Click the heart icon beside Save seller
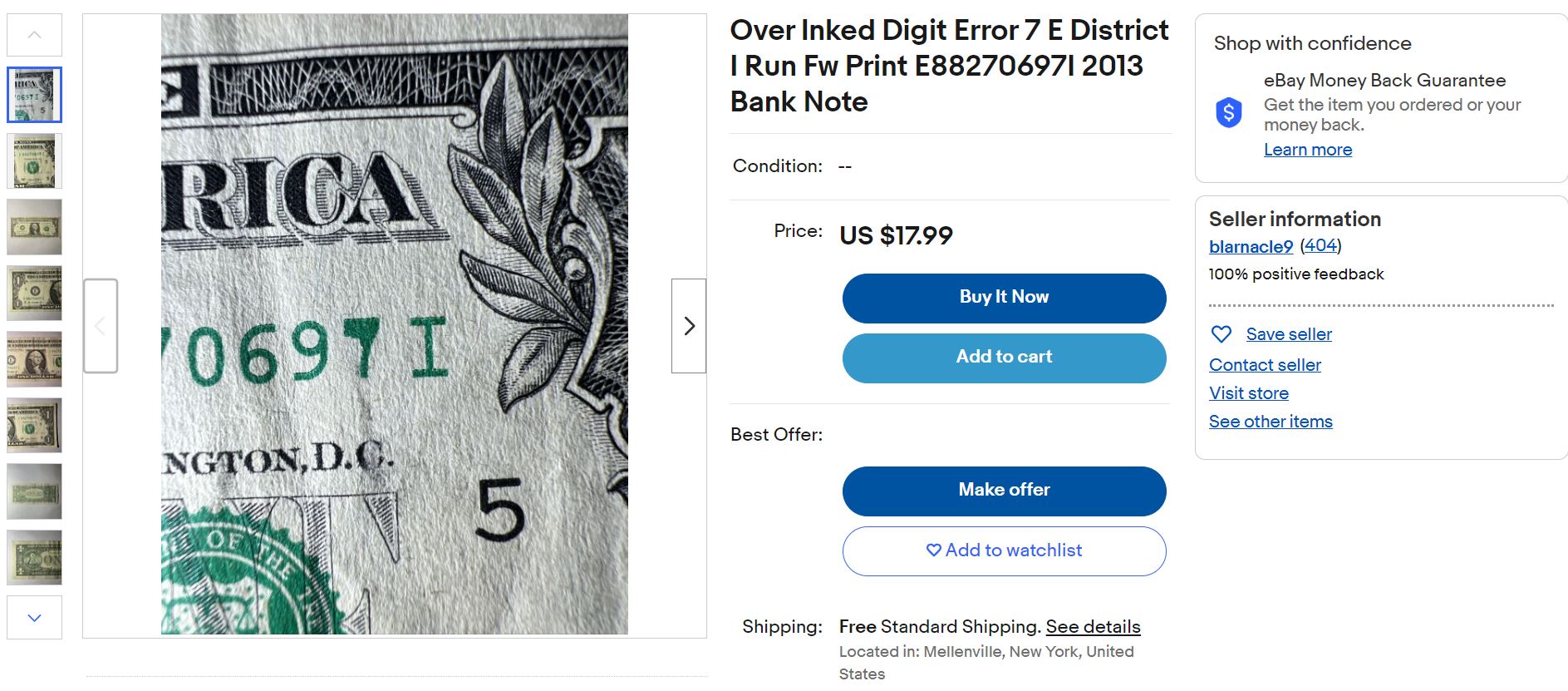The height and width of the screenshot is (691, 1568). [1221, 334]
